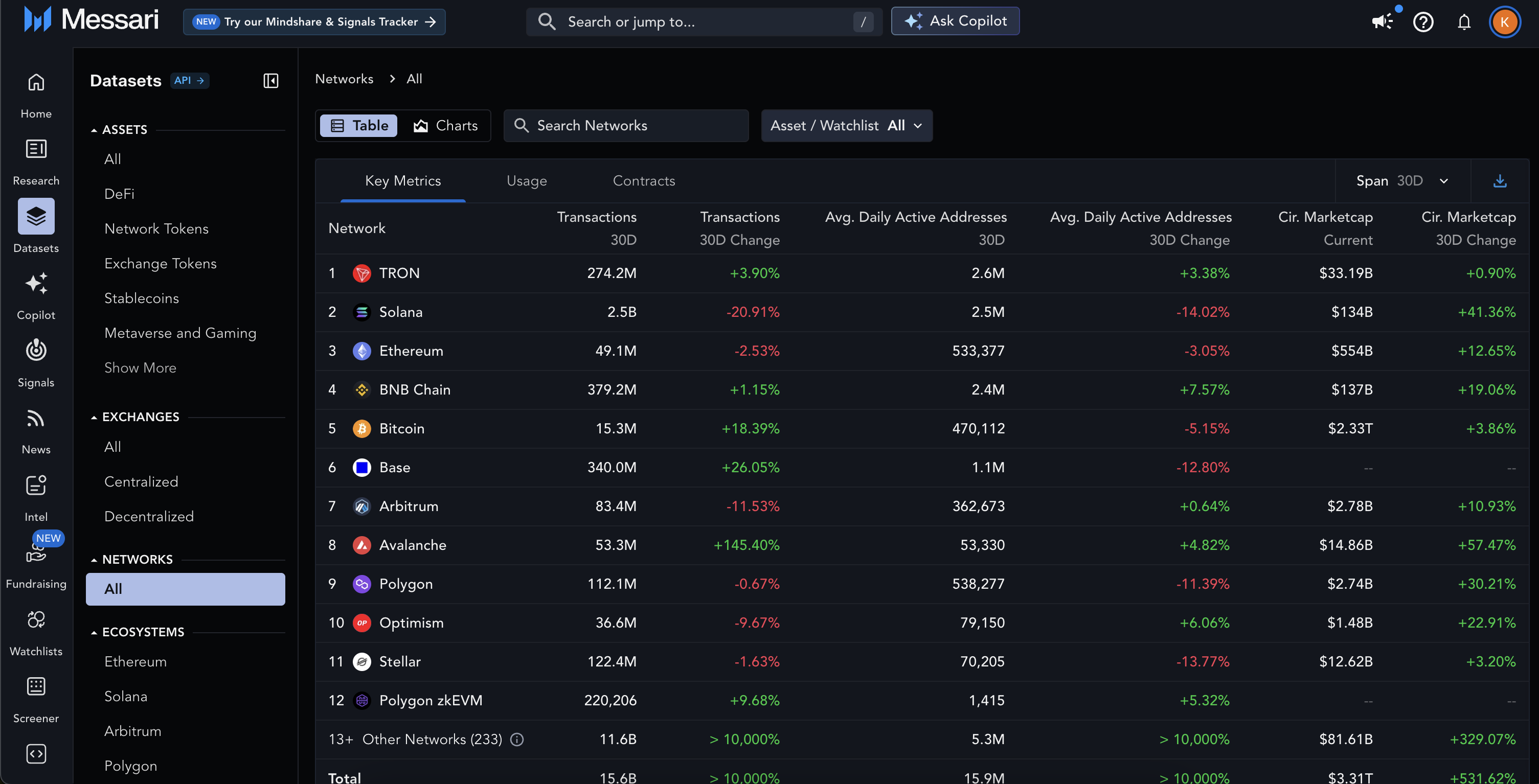Click the Search or jump to field

click(704, 22)
